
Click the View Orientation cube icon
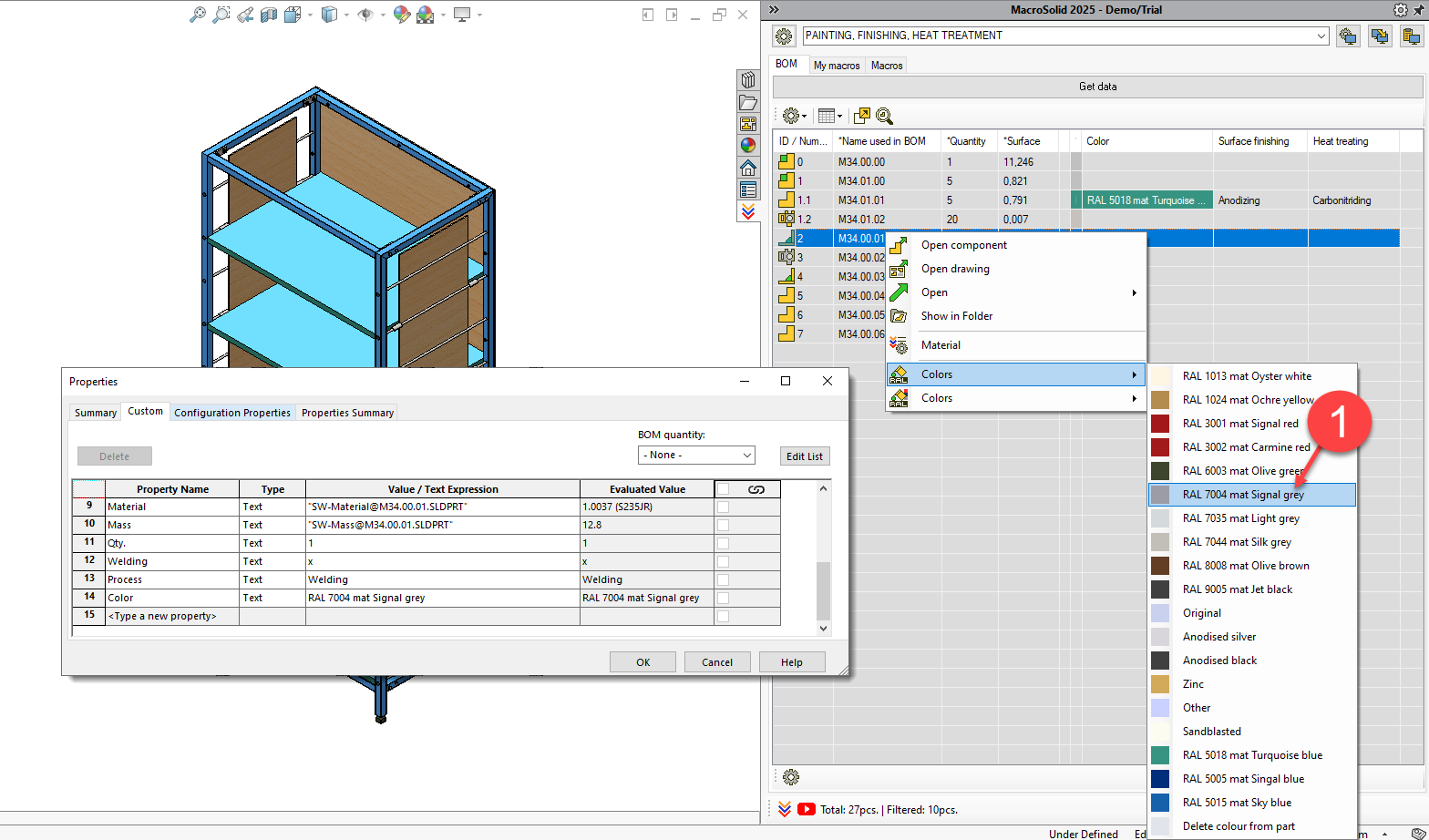tap(293, 15)
